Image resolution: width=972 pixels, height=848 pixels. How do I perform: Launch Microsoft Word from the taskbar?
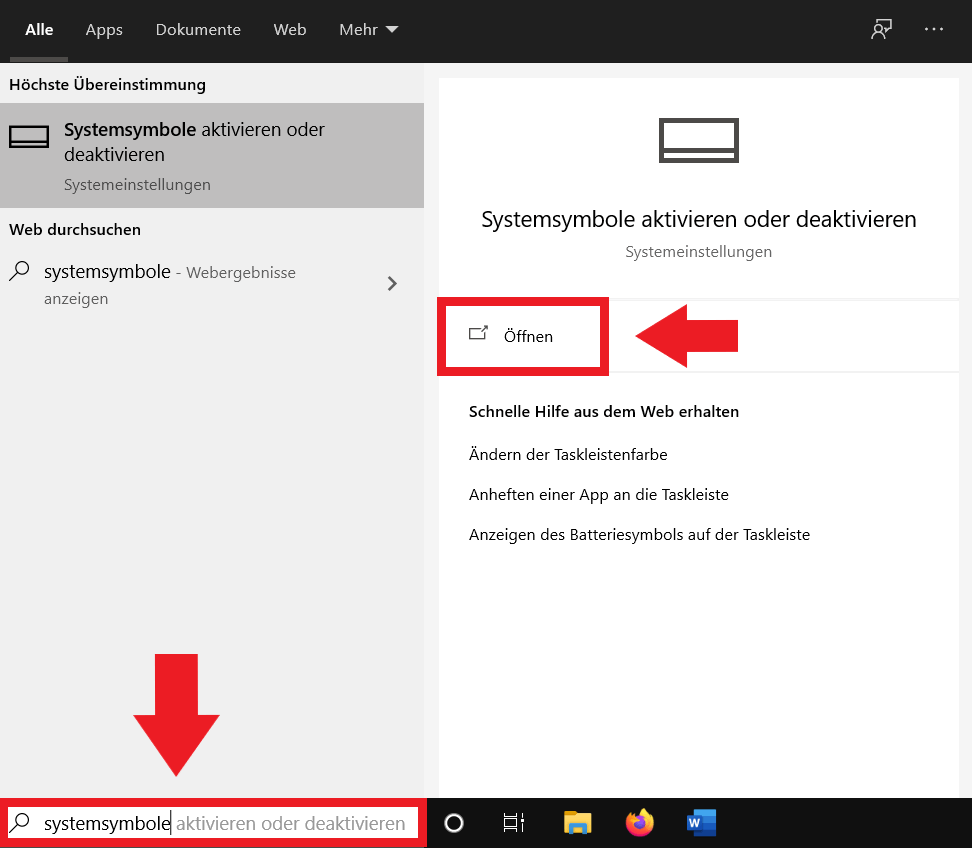point(701,823)
